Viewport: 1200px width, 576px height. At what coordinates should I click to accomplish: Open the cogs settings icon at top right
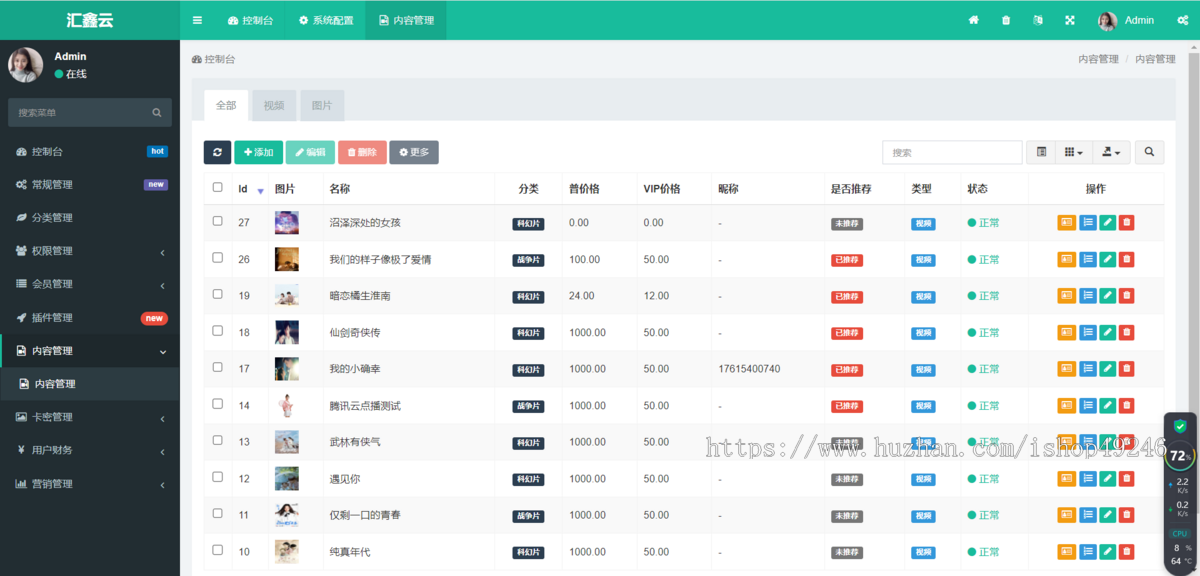coord(1181,20)
